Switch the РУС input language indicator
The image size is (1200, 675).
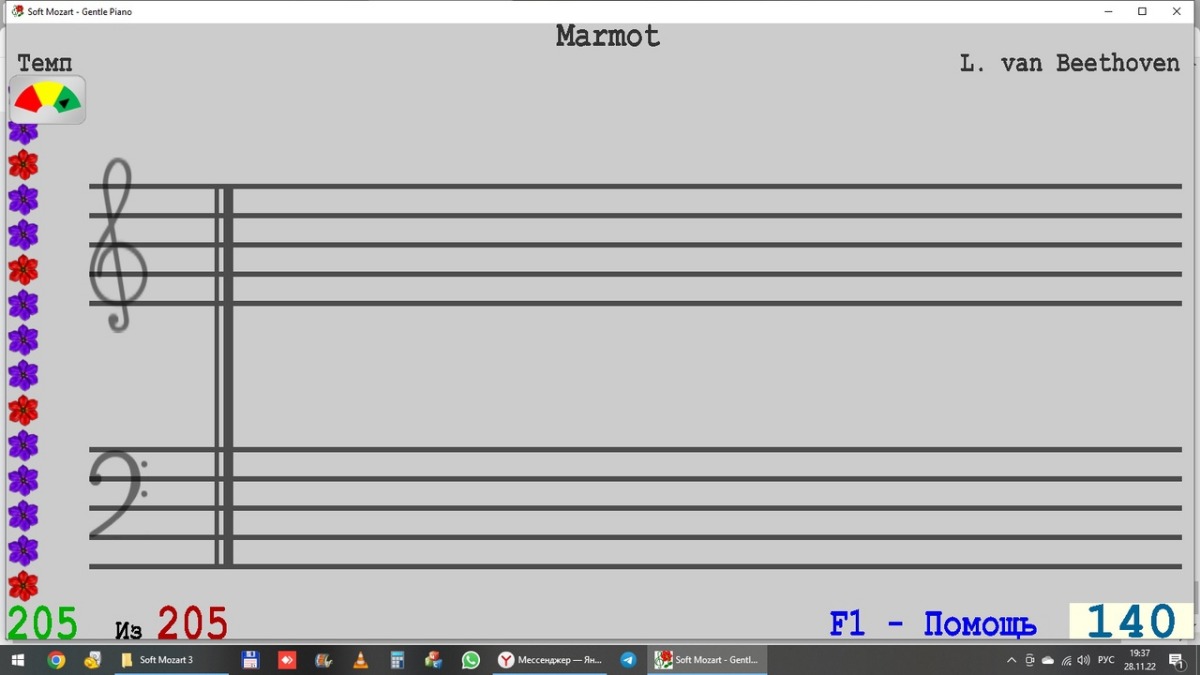(x=1106, y=660)
